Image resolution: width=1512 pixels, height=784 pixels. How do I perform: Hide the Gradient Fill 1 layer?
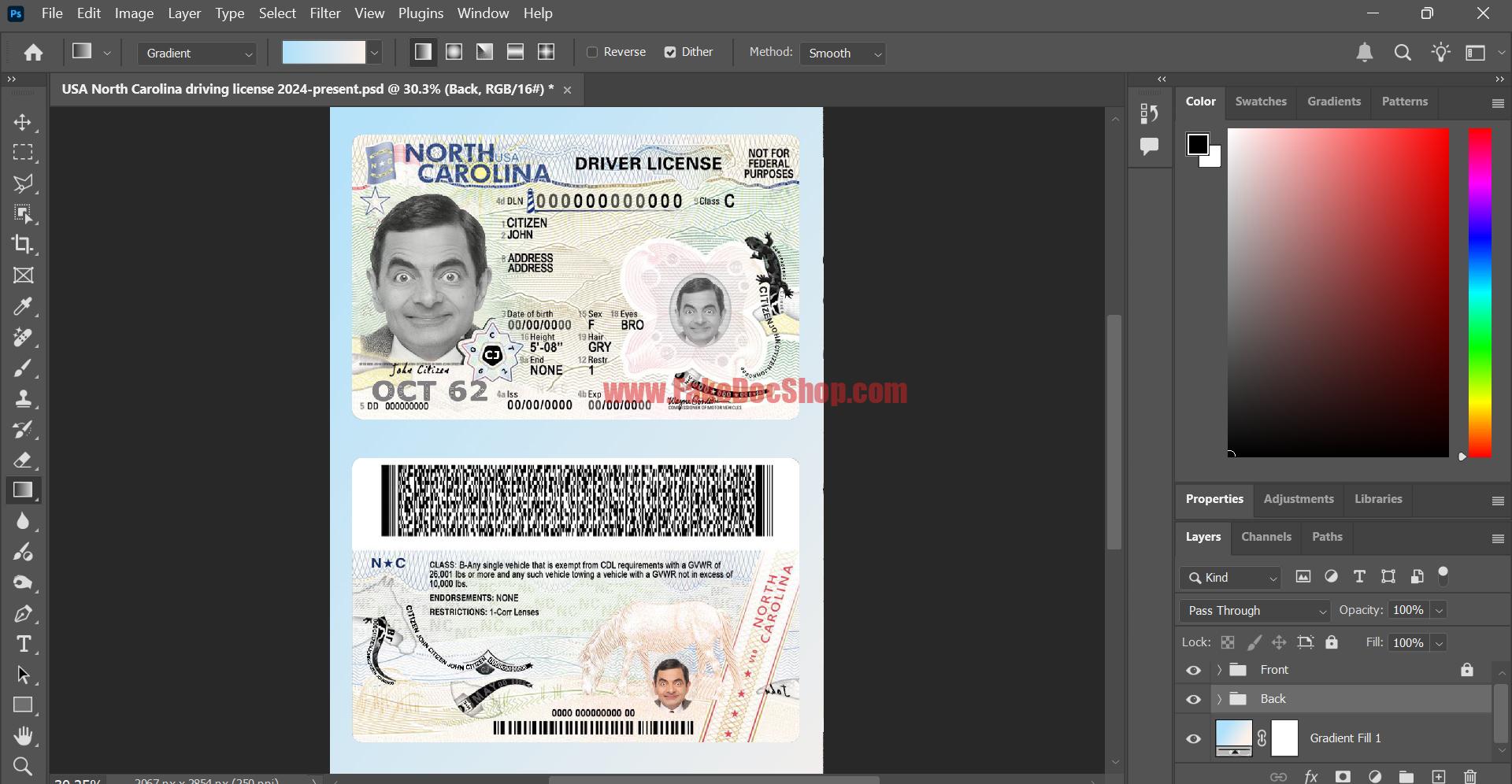pyautogui.click(x=1193, y=738)
